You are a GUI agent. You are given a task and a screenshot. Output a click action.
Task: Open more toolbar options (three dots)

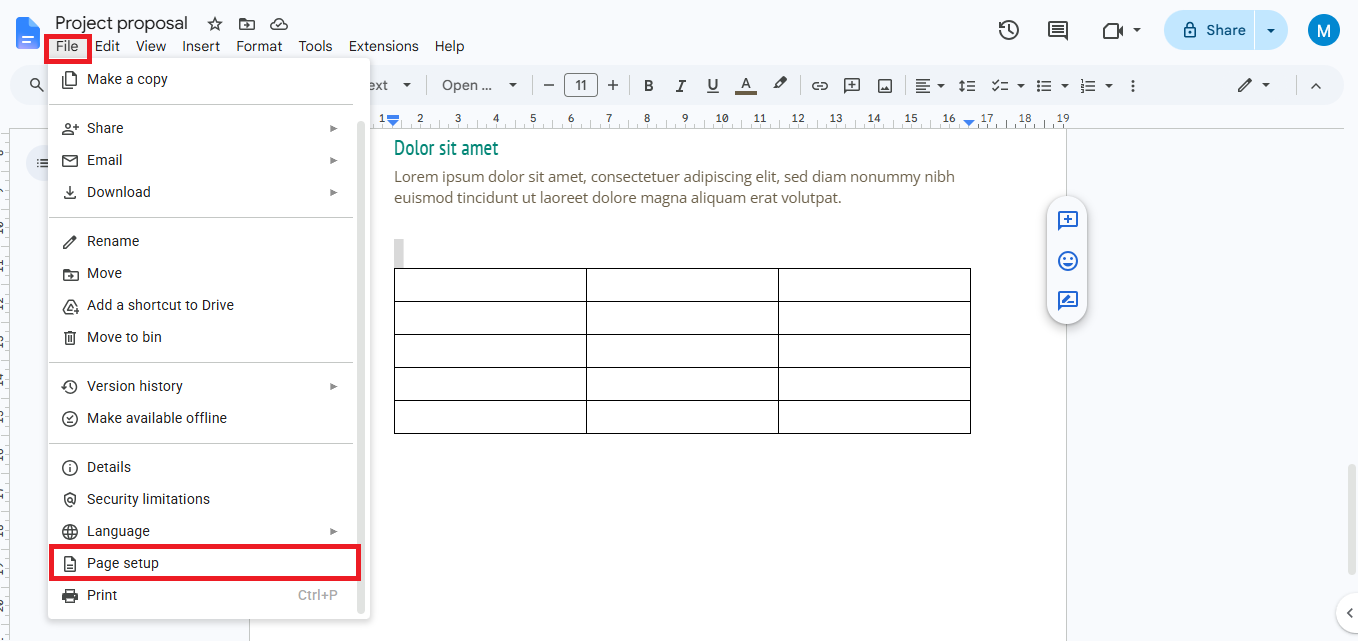coord(1133,86)
